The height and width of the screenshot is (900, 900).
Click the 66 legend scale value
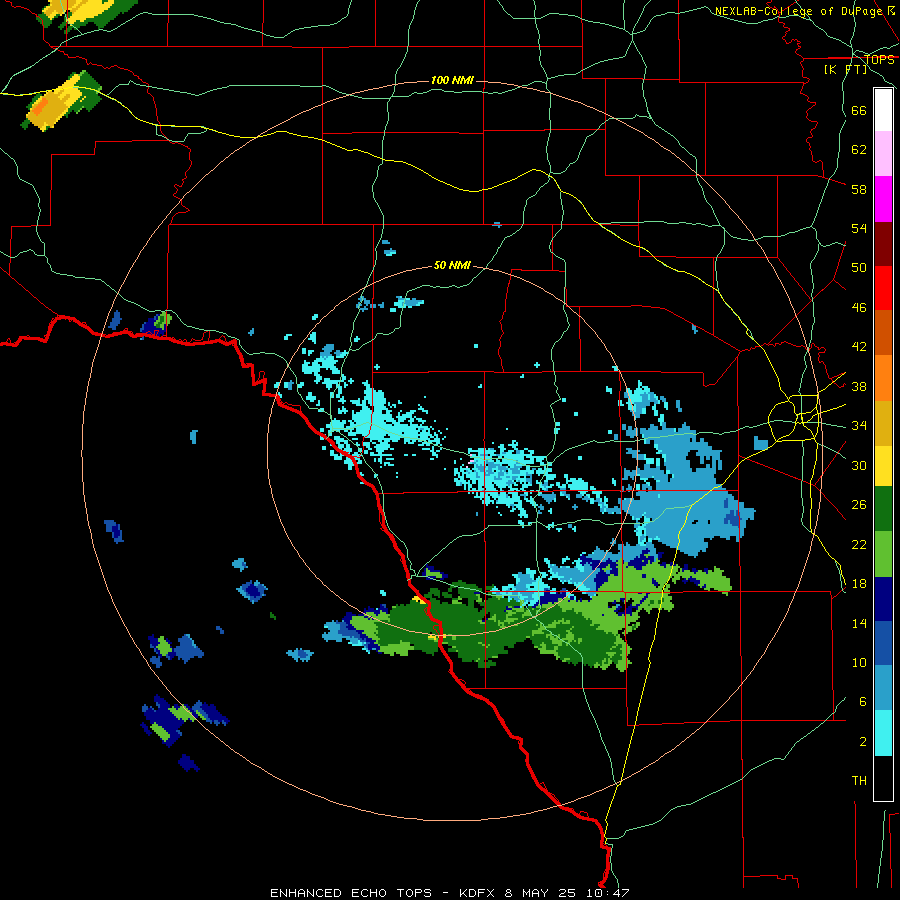[x=859, y=110]
